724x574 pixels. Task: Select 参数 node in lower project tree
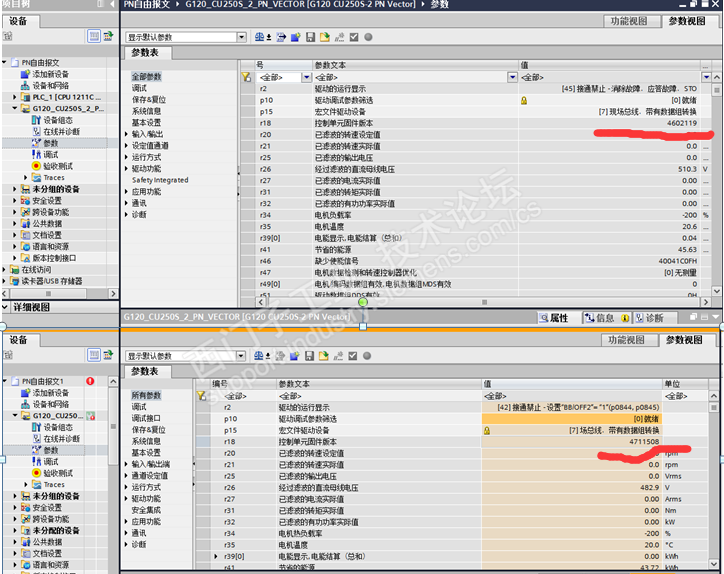click(51, 450)
